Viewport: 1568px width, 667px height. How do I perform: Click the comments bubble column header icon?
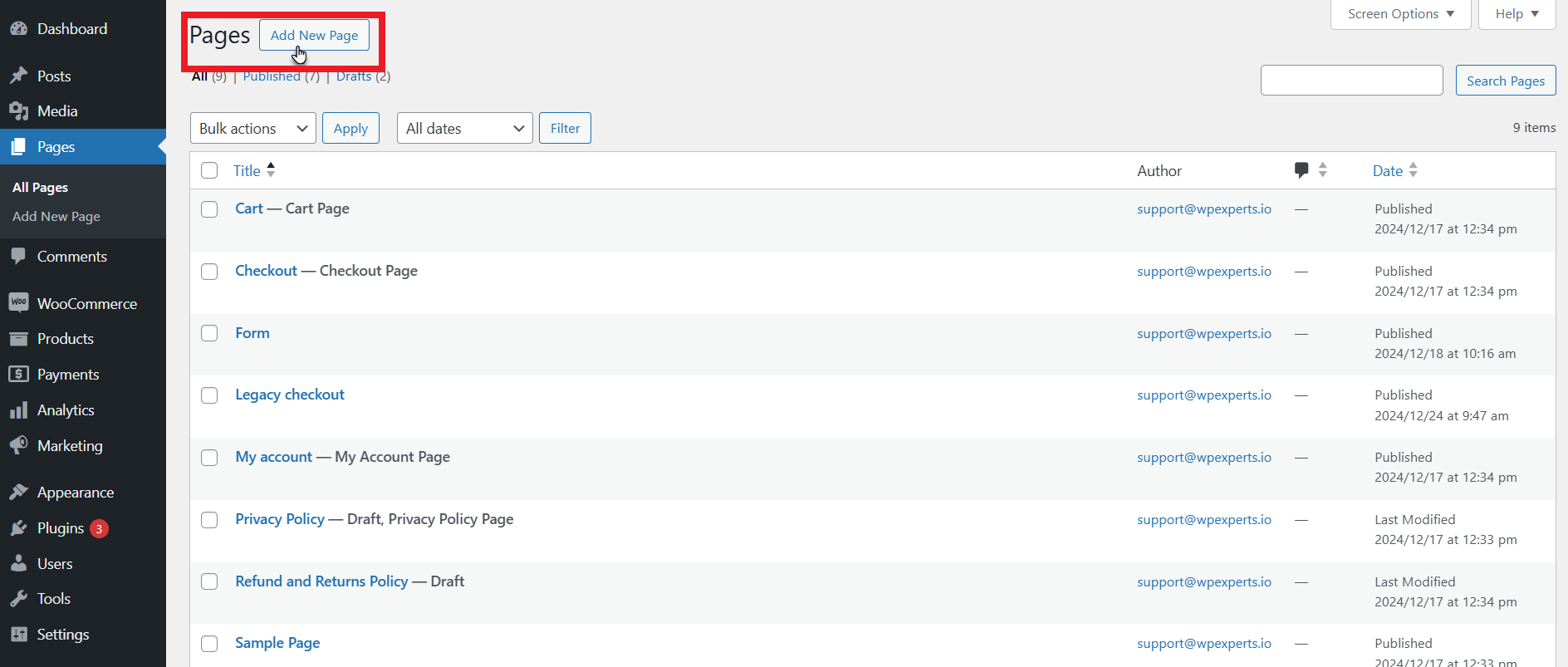1301,170
